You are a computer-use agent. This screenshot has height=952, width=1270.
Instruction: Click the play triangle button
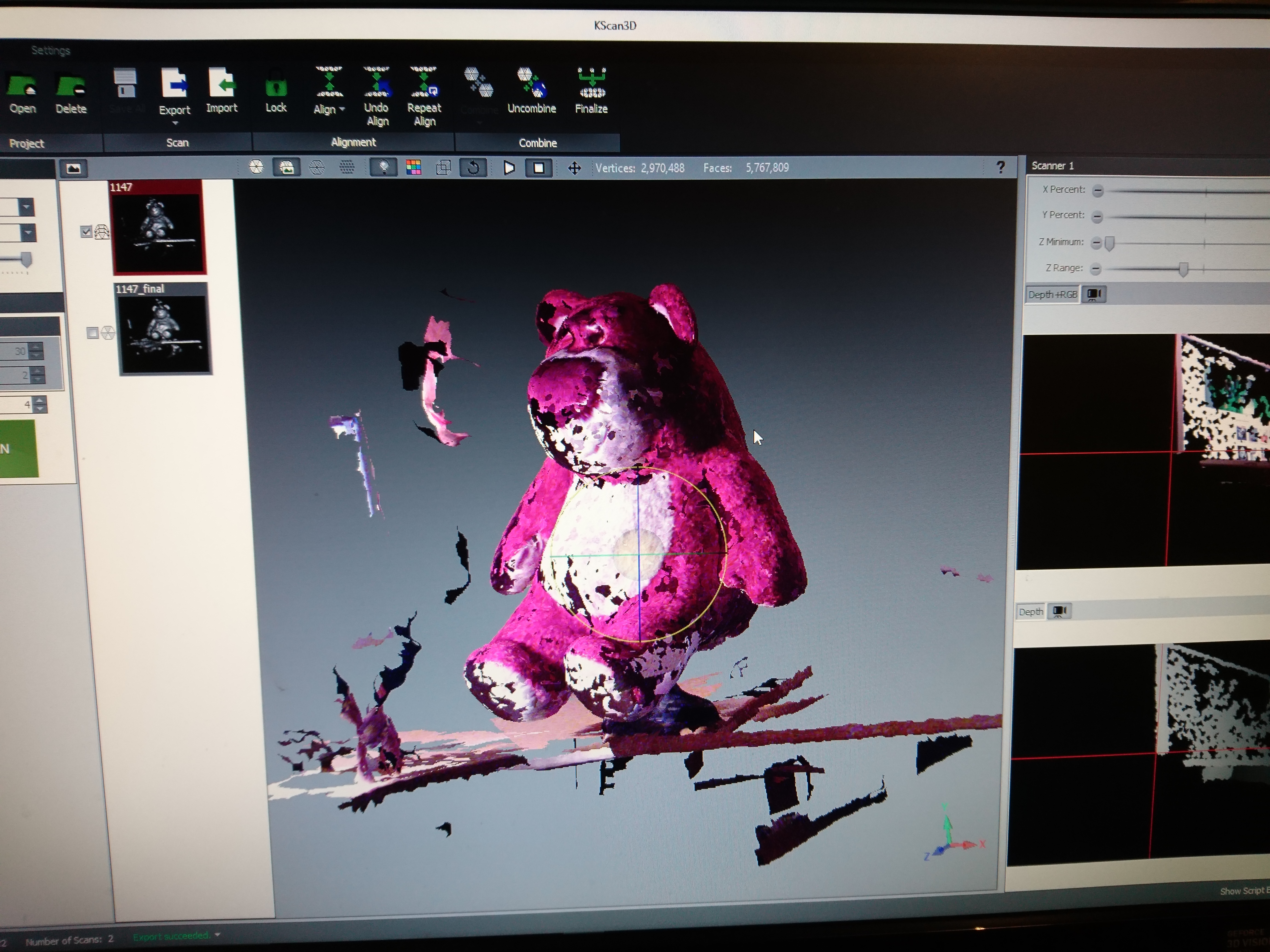[509, 168]
